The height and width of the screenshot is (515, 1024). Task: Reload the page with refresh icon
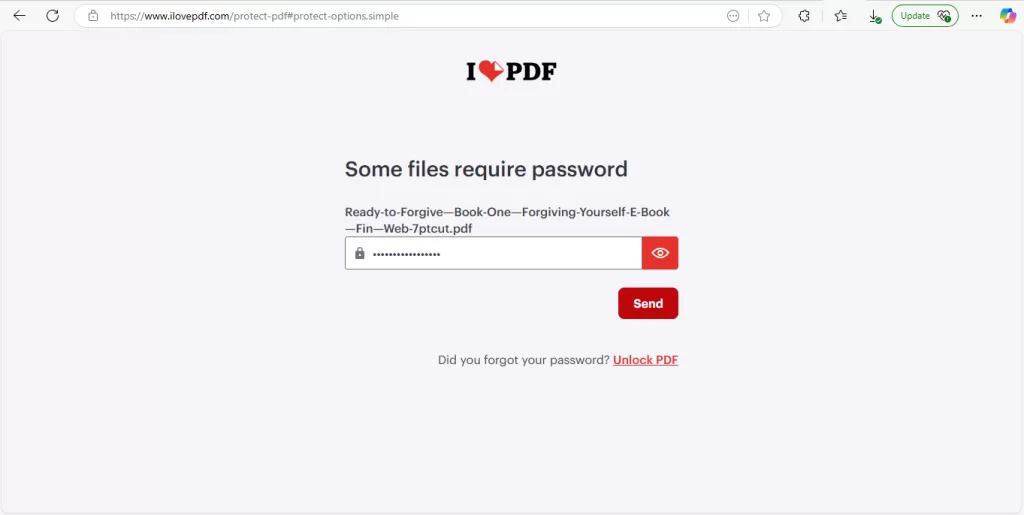click(53, 16)
